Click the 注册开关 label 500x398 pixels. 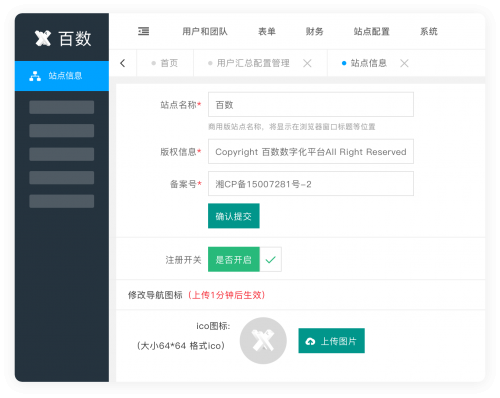pyautogui.click(x=183, y=260)
